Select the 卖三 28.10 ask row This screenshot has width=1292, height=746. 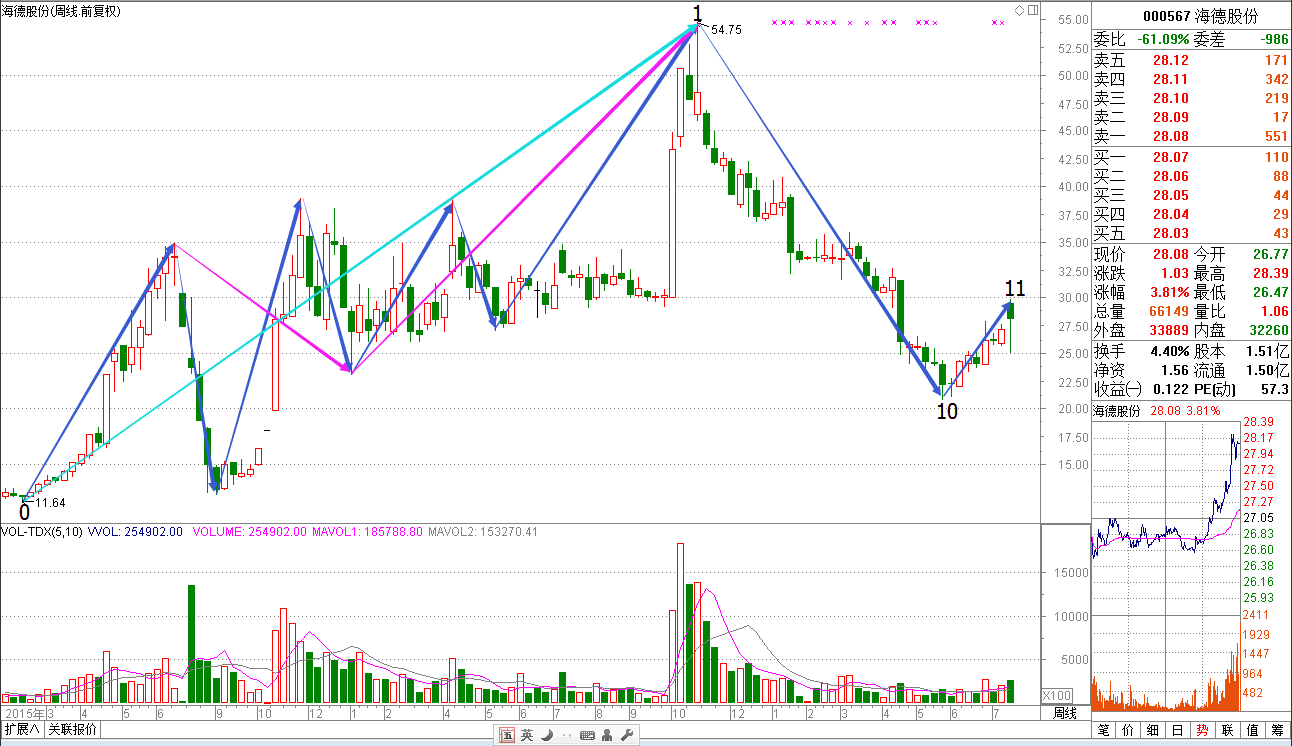(x=1191, y=98)
